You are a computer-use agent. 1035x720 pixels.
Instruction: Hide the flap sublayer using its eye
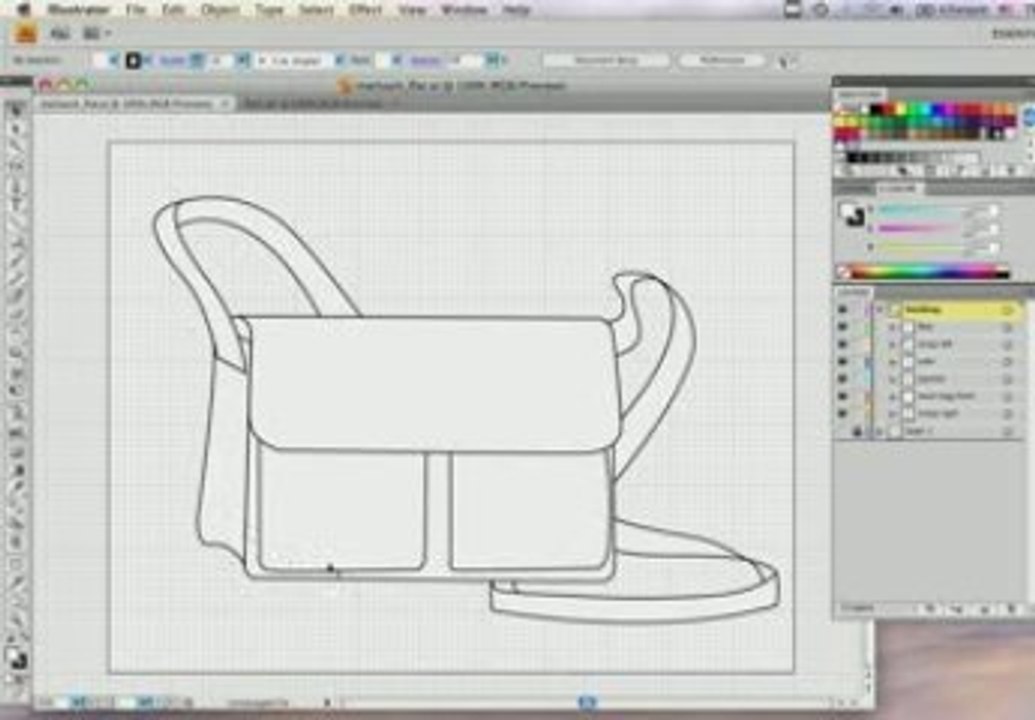coord(842,327)
